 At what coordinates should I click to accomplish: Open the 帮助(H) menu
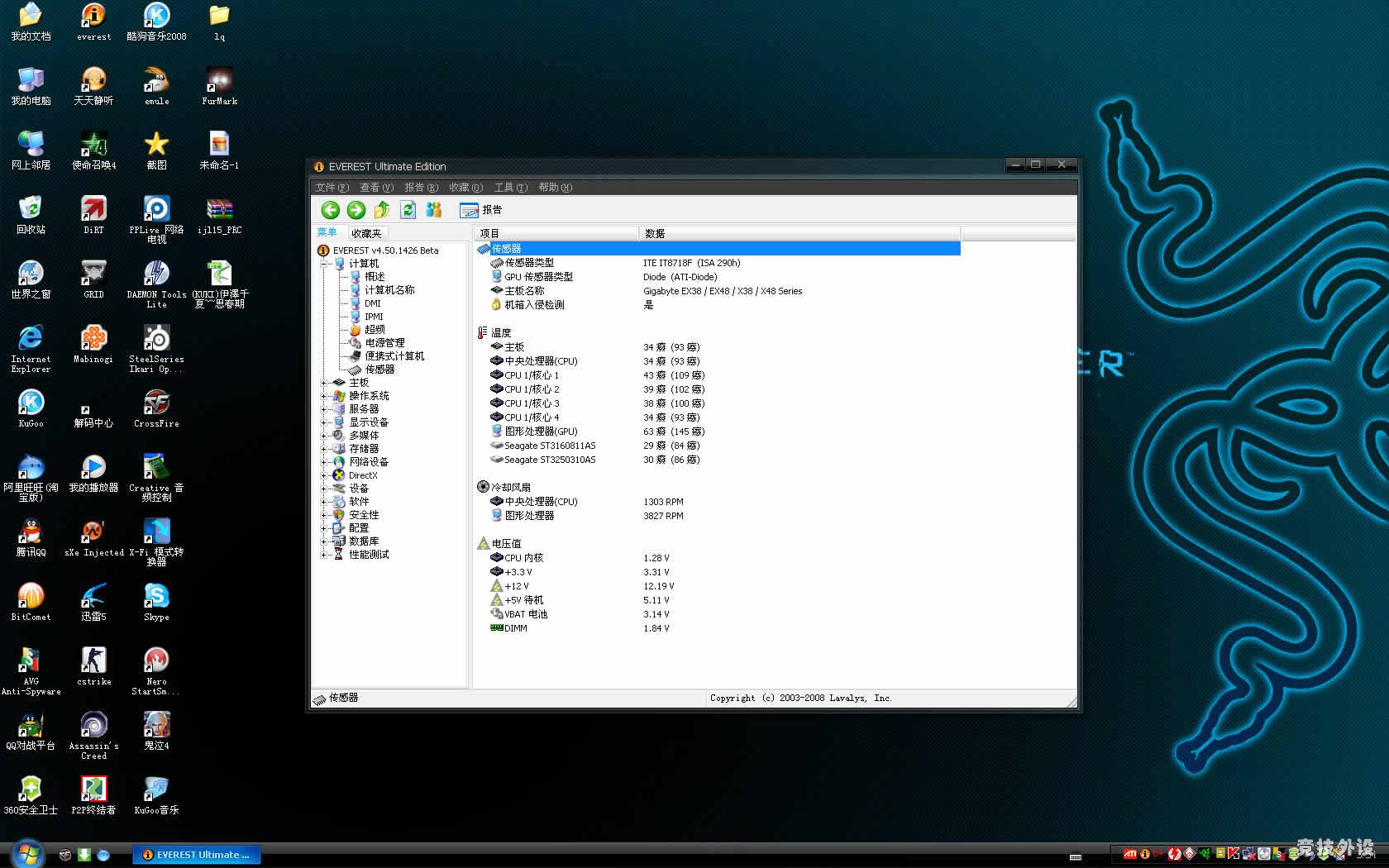coord(555,188)
